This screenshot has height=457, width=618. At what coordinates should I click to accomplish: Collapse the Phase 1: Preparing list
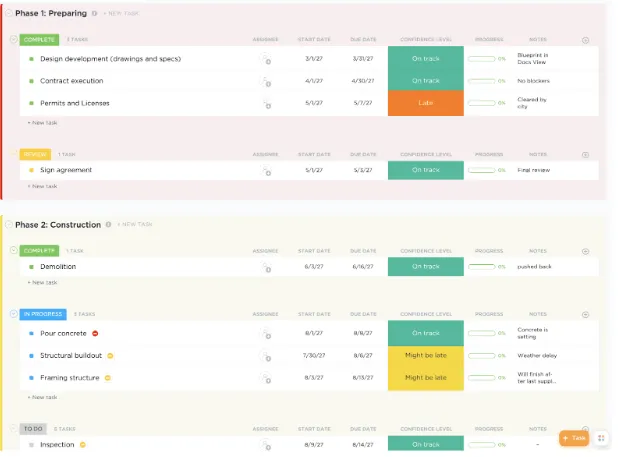9,13
